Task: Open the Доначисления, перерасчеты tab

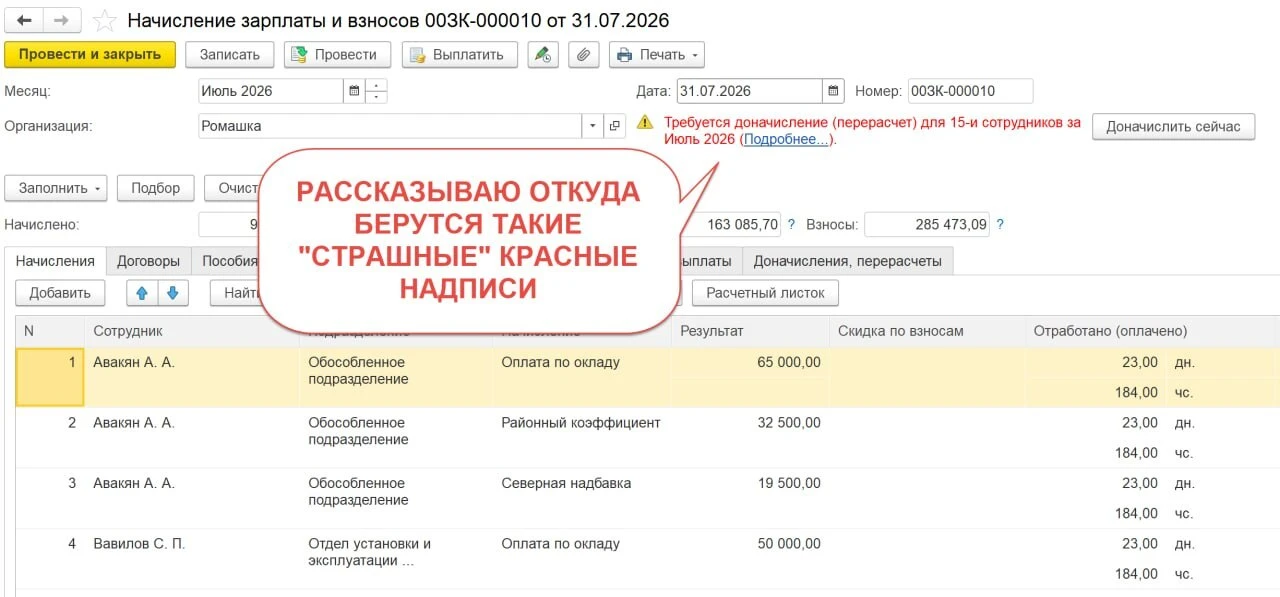Action: tap(848, 261)
